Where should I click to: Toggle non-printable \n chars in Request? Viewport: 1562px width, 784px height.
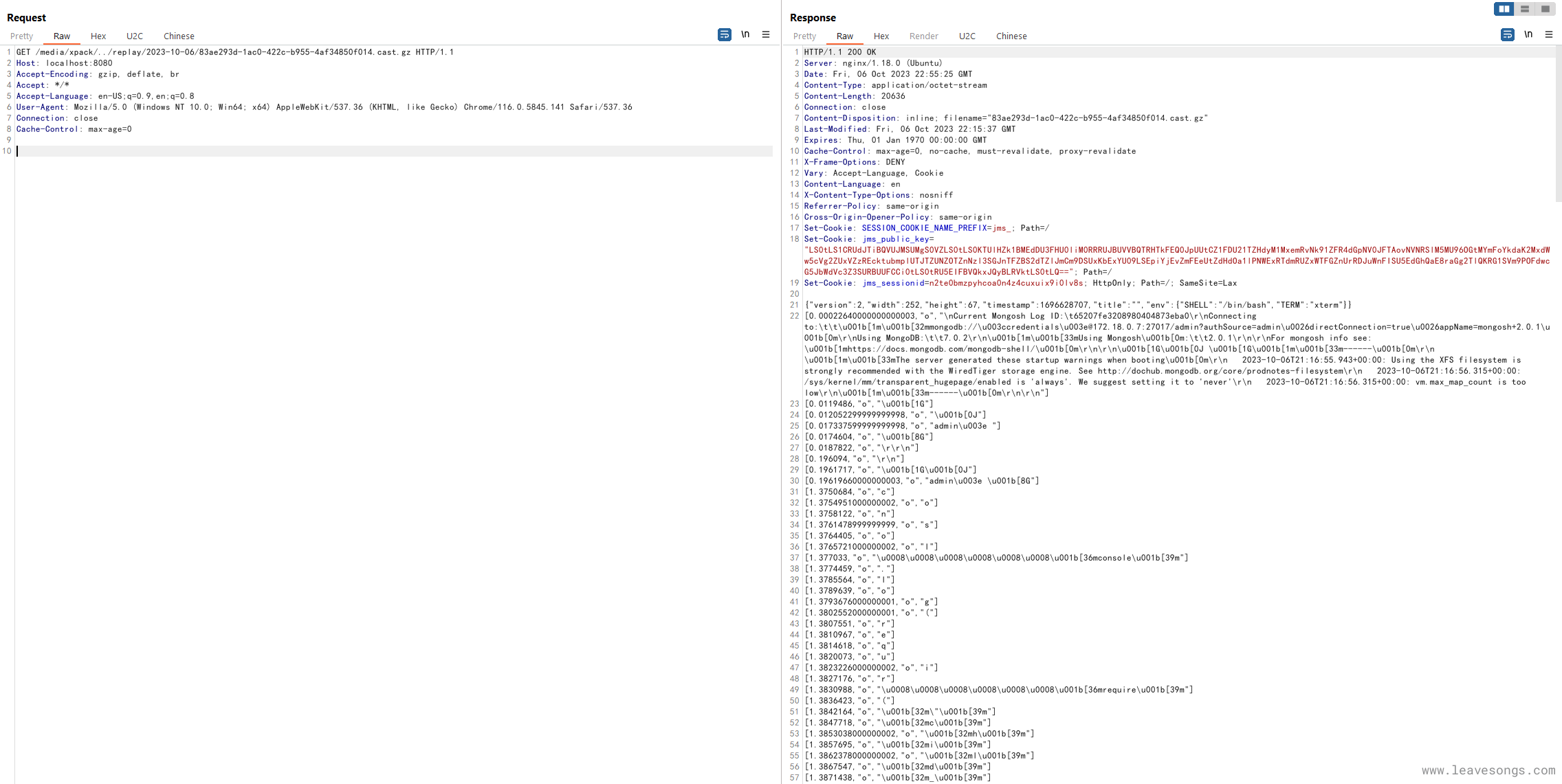point(745,34)
